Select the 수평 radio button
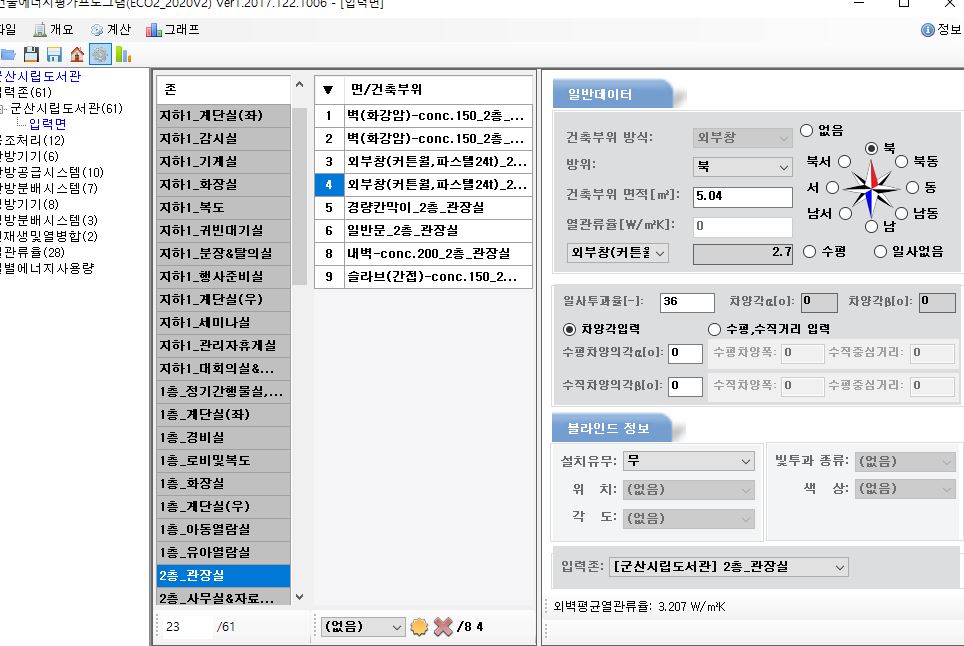The image size is (964, 646). [810, 251]
